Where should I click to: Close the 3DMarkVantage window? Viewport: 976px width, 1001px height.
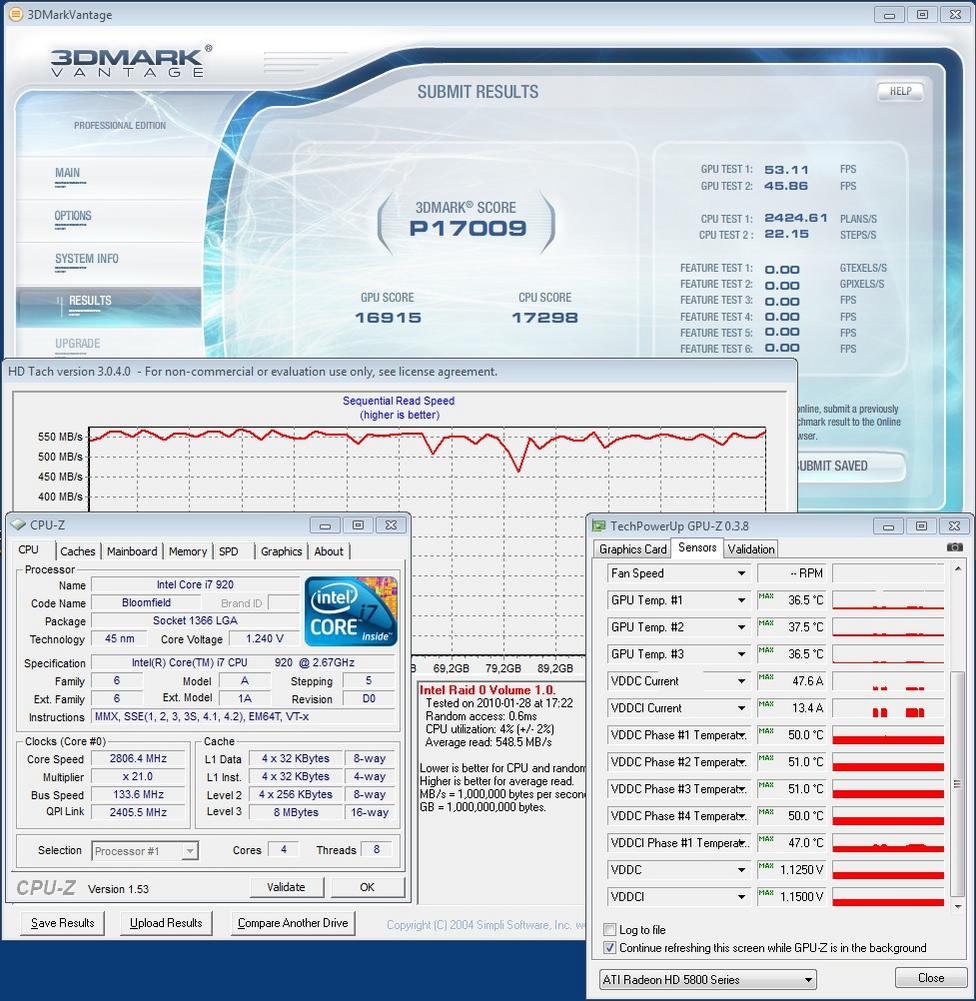tap(956, 14)
